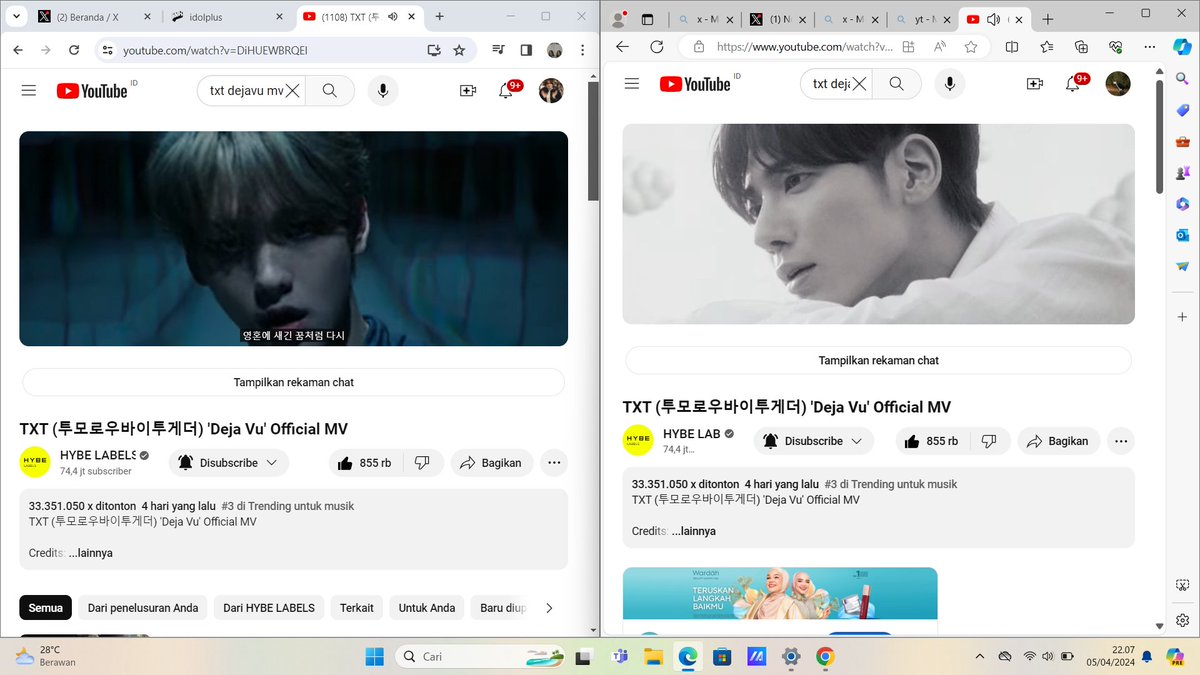Show next filter chips arrow in Chrome
Image resolution: width=1200 pixels, height=675 pixels.
[548, 608]
